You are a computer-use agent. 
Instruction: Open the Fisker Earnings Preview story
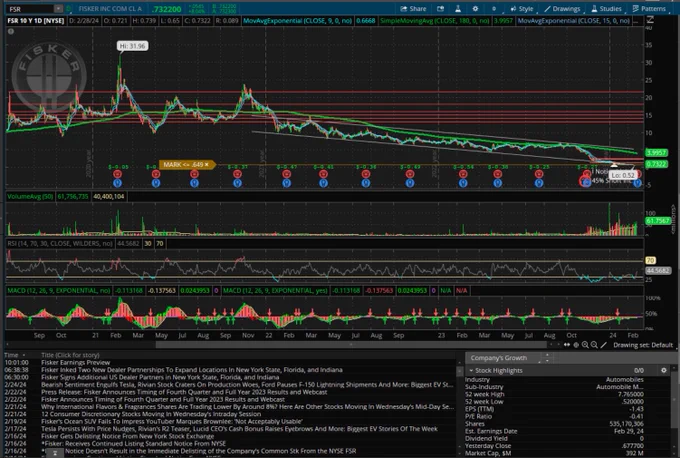tap(75, 362)
